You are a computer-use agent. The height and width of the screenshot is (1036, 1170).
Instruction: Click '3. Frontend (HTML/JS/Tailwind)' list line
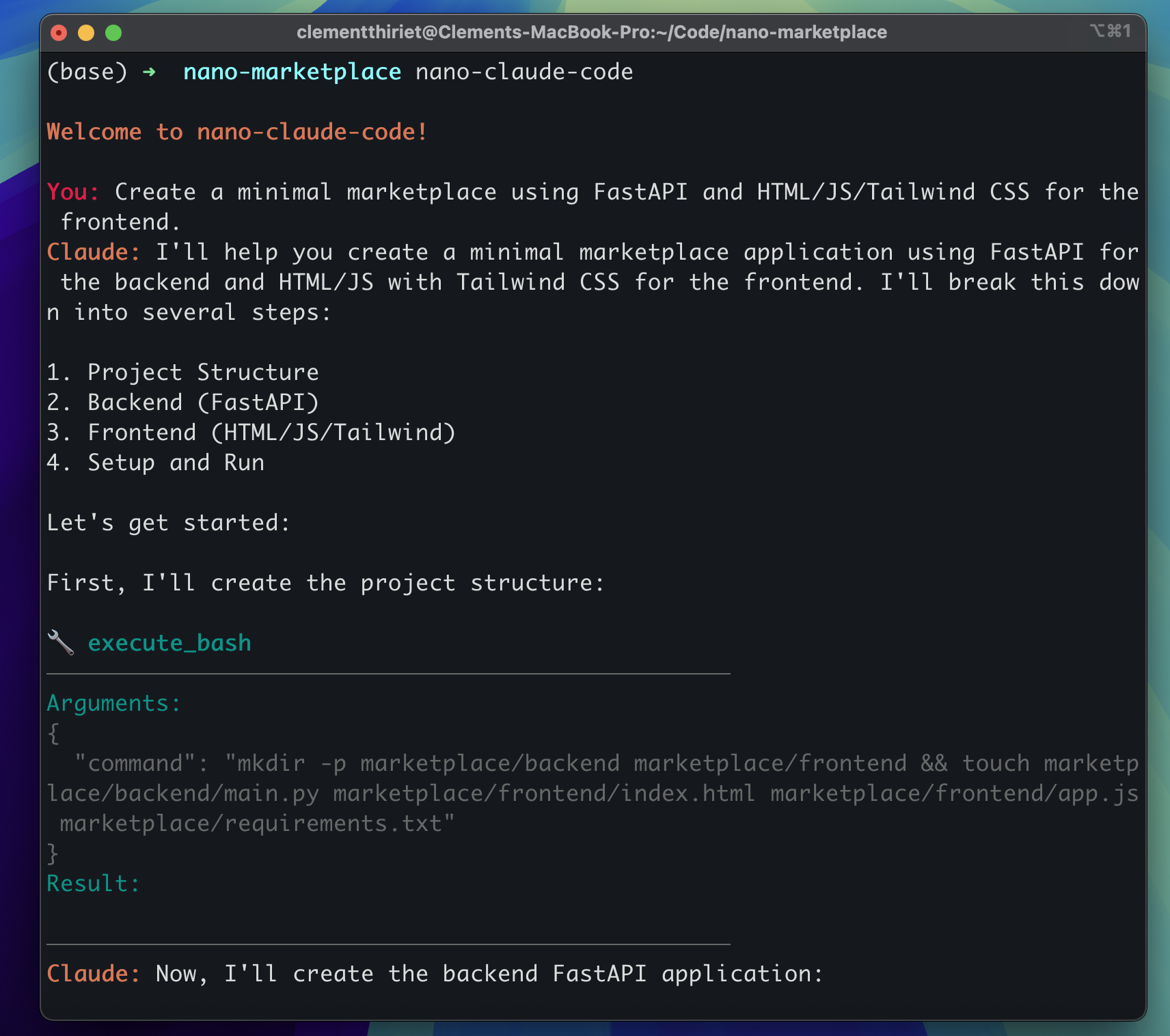tap(251, 433)
